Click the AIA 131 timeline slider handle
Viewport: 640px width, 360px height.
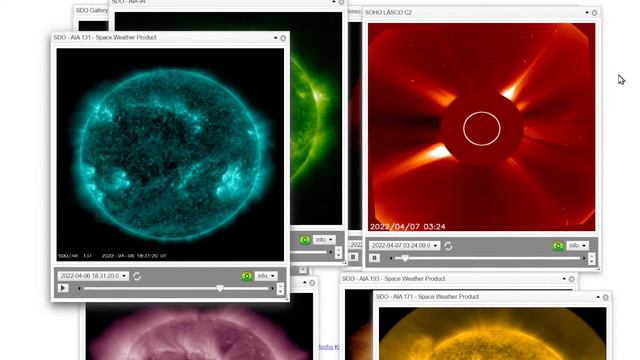[x=220, y=289]
